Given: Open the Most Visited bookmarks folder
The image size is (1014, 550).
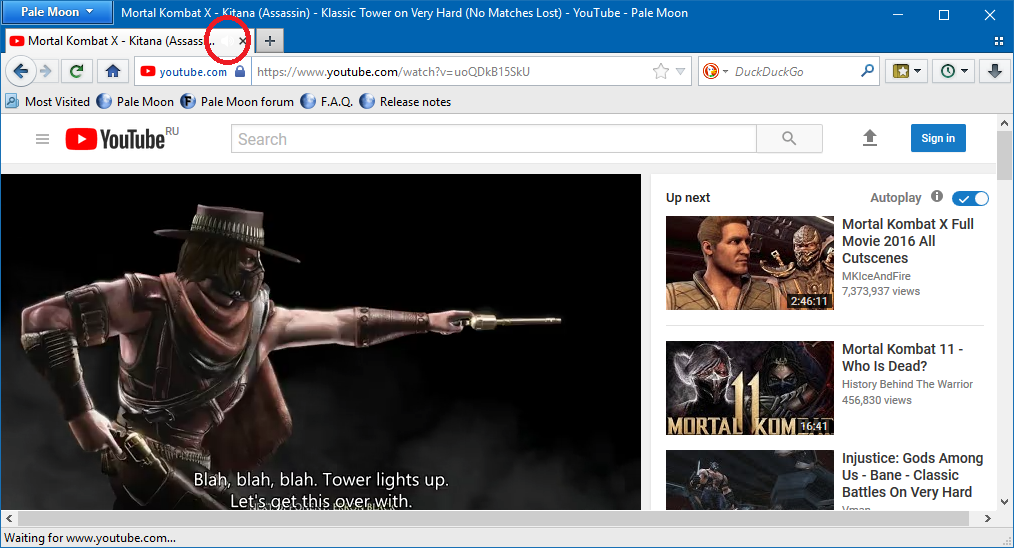Looking at the screenshot, I should click(48, 102).
